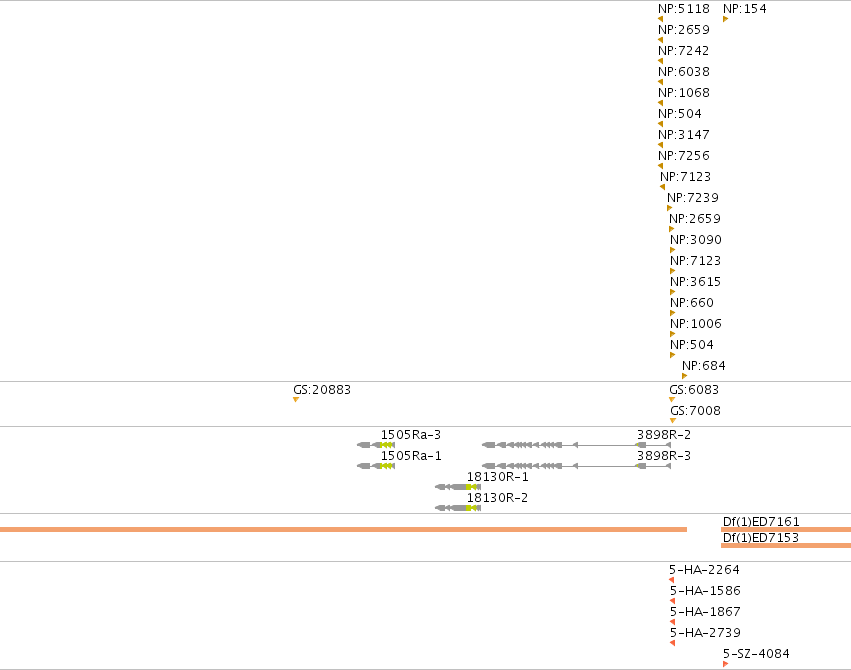Select the NP:154 insertion marker triangle
Screen dimensions: 851x670
(726, 20)
